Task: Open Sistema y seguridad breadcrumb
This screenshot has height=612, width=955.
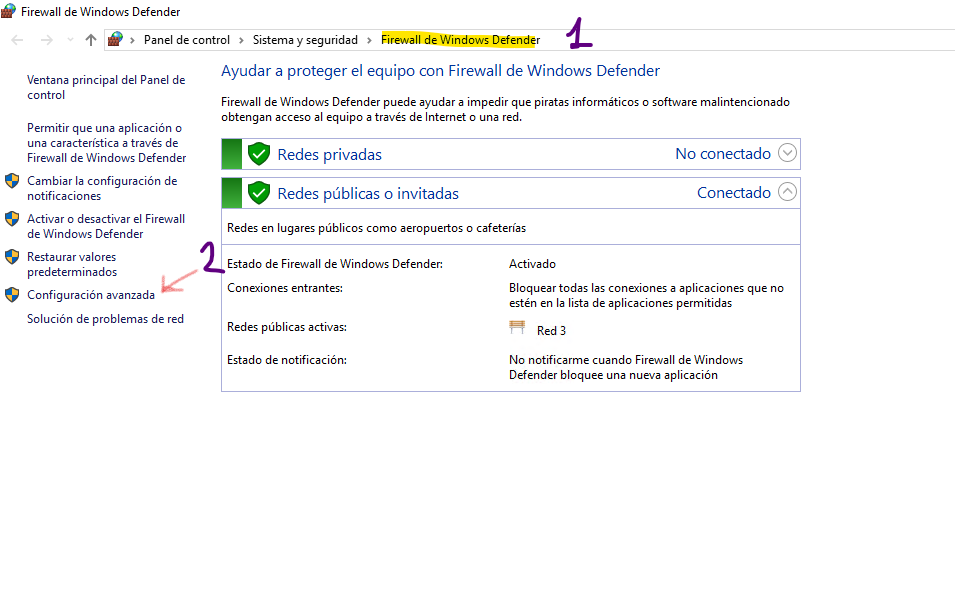Action: coord(305,40)
